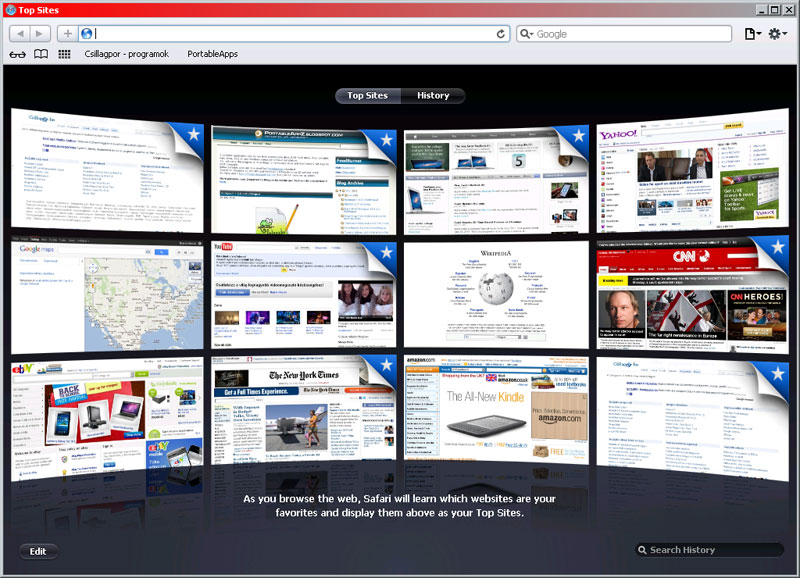The height and width of the screenshot is (578, 800).
Task: Select the Top Sites tab
Action: (x=368, y=95)
